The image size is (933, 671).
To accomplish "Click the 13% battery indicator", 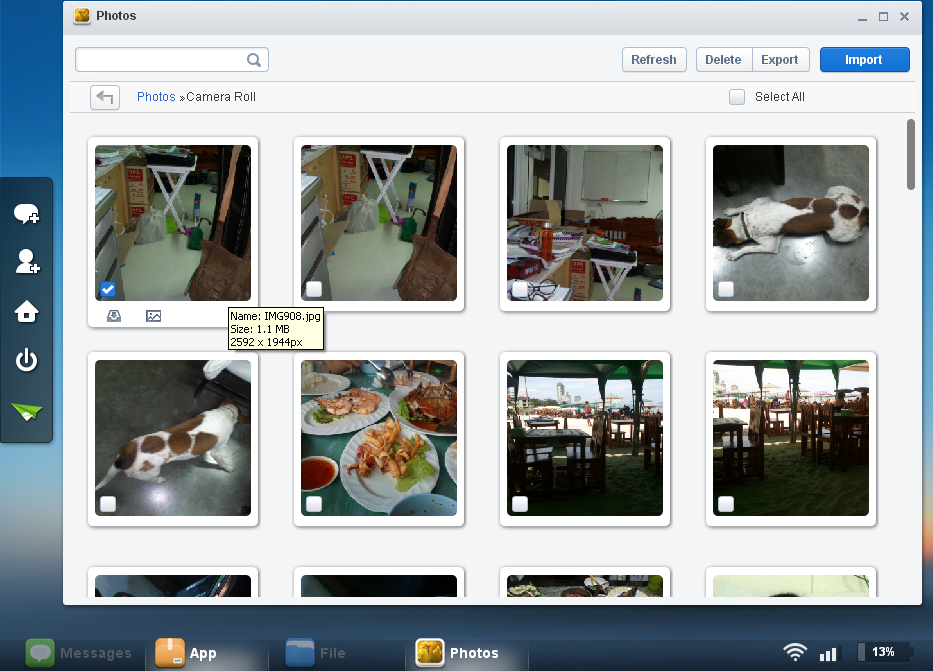I will point(883,652).
